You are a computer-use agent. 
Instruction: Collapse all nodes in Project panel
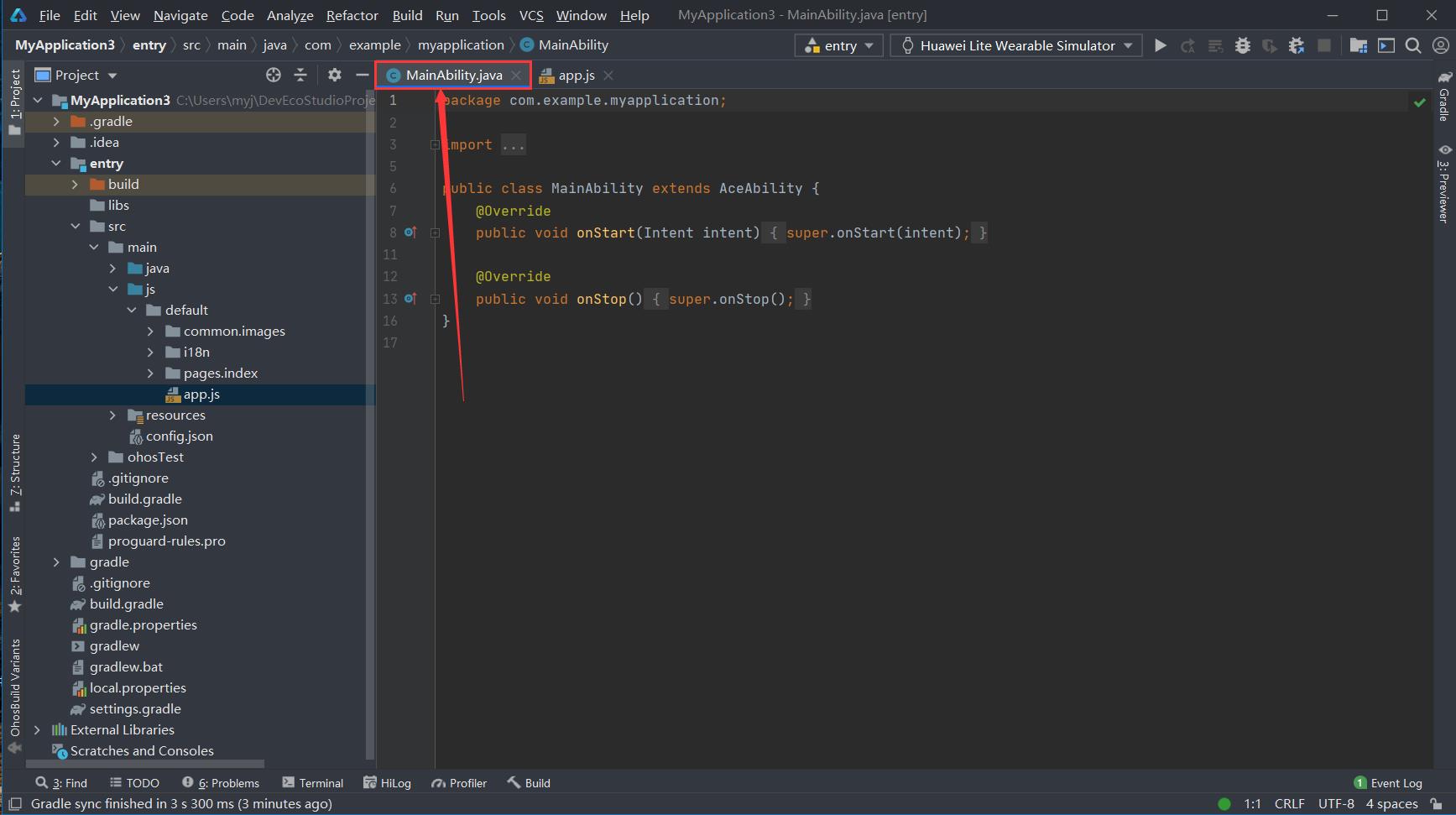click(300, 75)
